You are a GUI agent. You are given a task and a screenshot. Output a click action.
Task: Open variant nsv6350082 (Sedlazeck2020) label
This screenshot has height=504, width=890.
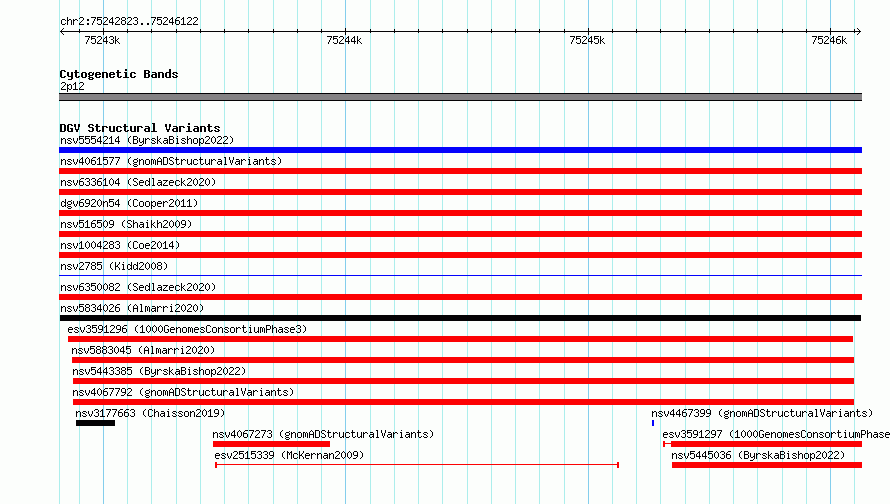pos(138,287)
